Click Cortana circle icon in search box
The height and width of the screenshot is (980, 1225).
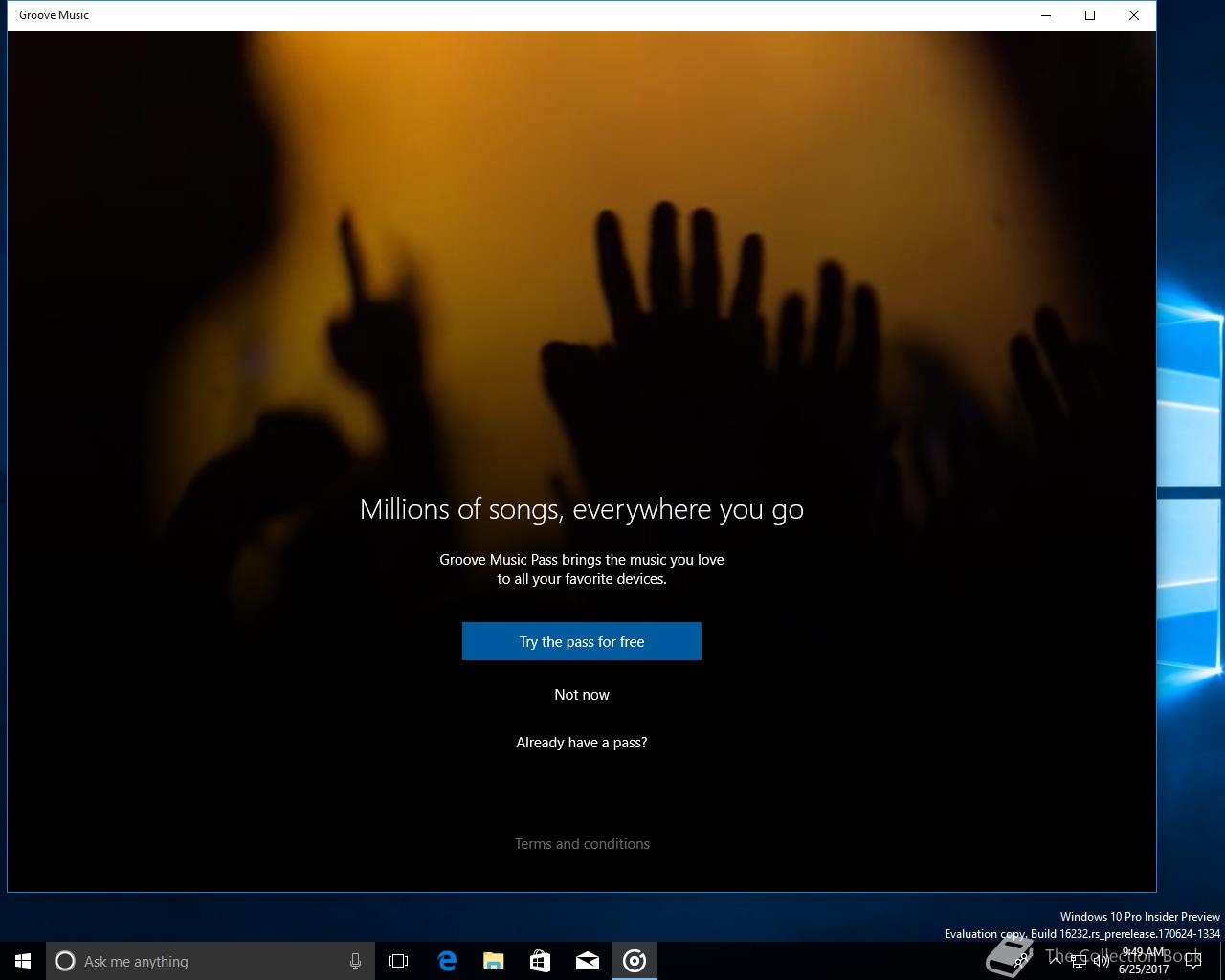tap(65, 961)
